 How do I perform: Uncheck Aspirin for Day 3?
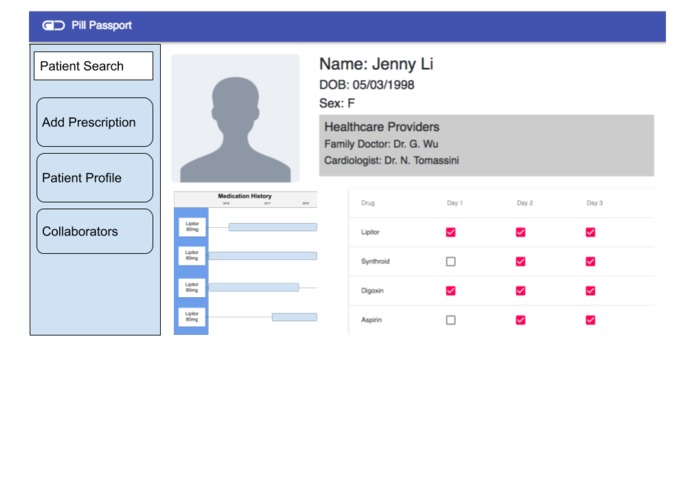click(590, 320)
